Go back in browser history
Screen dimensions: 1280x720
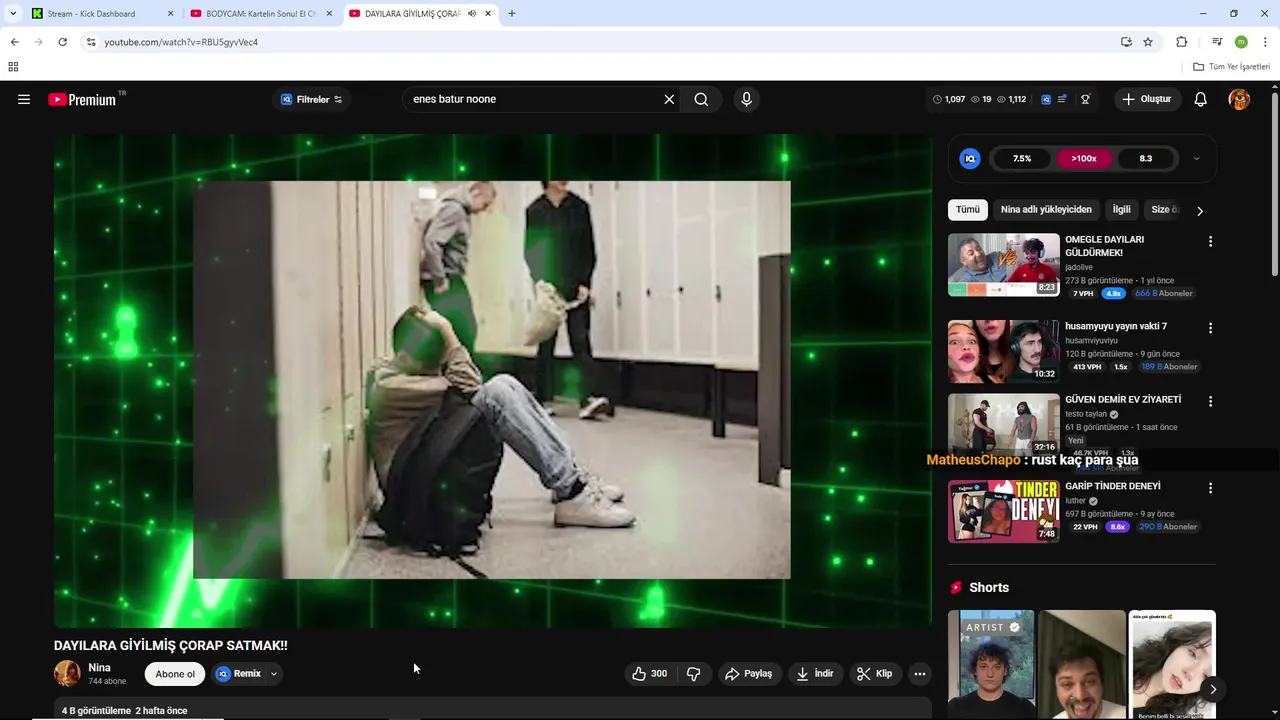click(15, 42)
